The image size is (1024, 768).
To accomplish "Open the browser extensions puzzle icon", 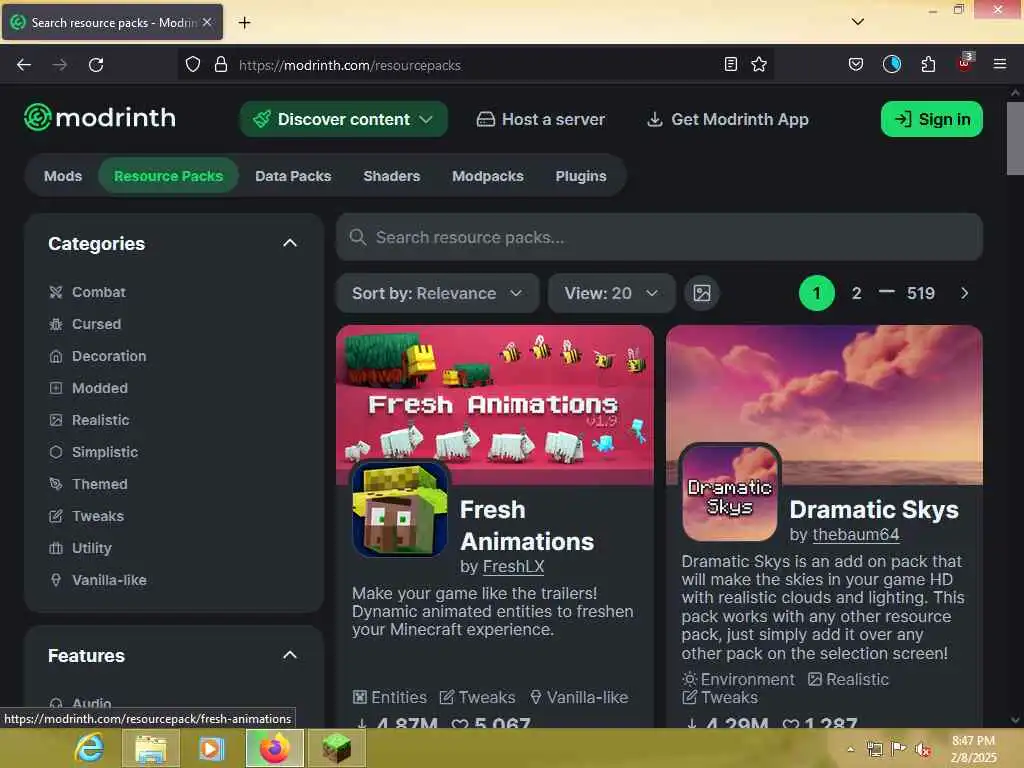I will click(x=928, y=64).
